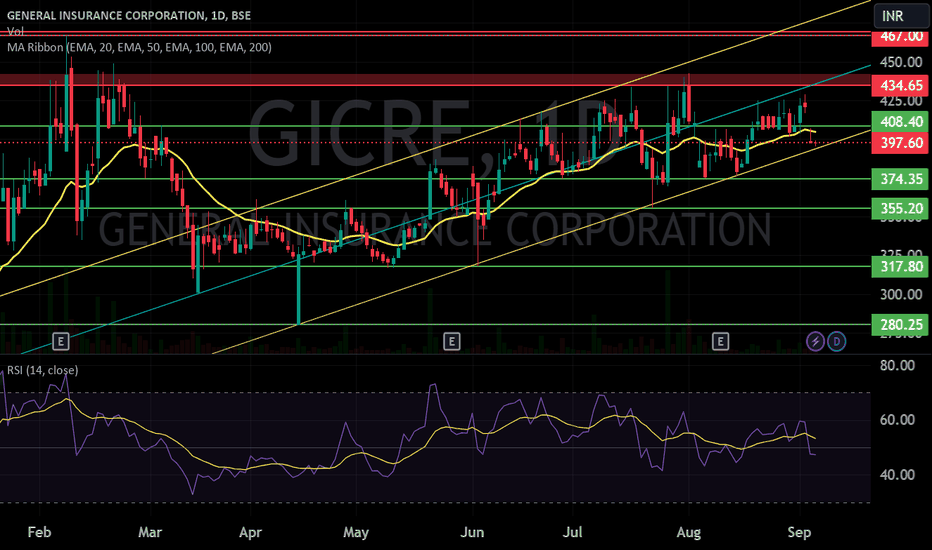Click the May label on time axis
Viewport: 932px width, 550px height.
(355, 532)
